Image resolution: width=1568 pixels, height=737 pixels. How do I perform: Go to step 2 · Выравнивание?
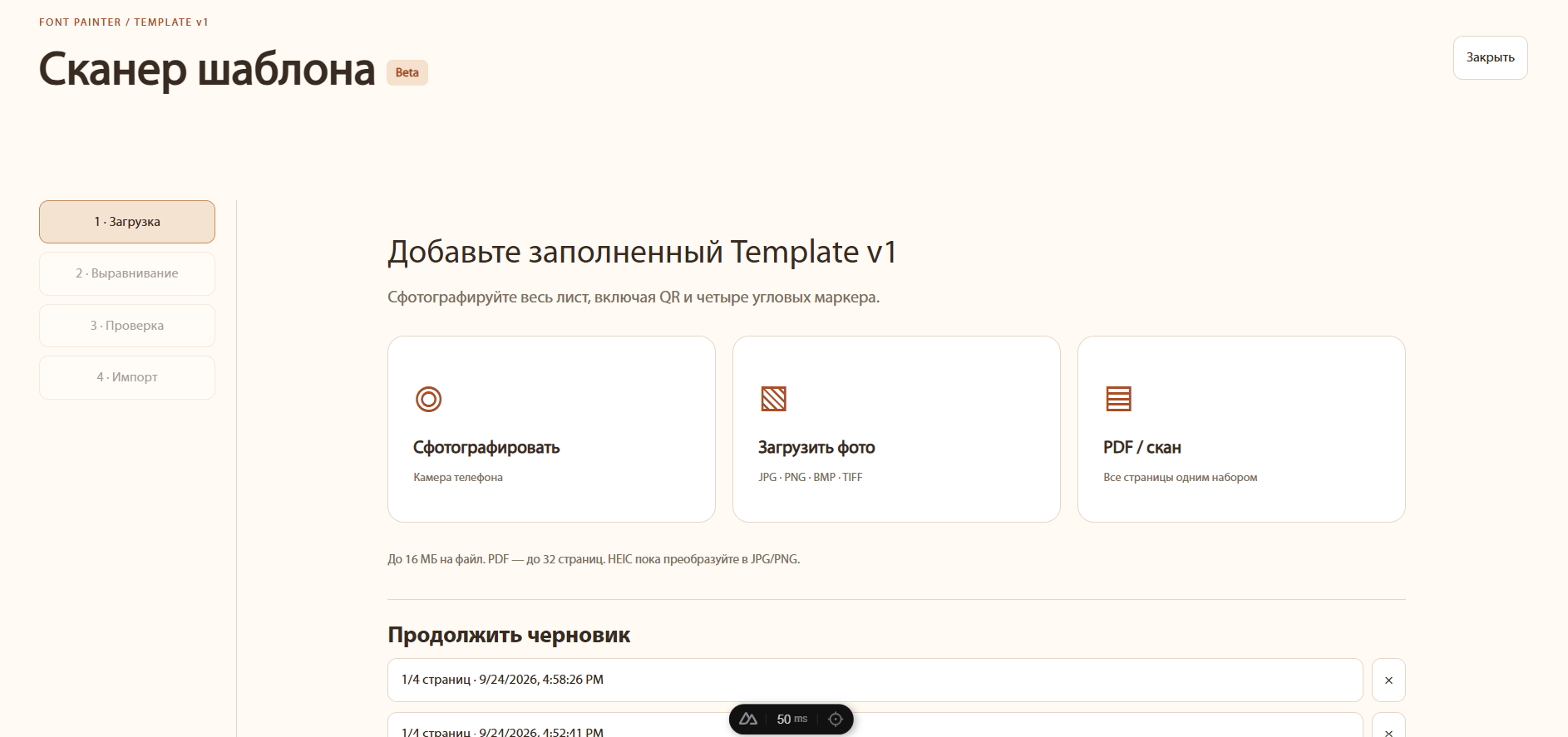[x=127, y=273]
